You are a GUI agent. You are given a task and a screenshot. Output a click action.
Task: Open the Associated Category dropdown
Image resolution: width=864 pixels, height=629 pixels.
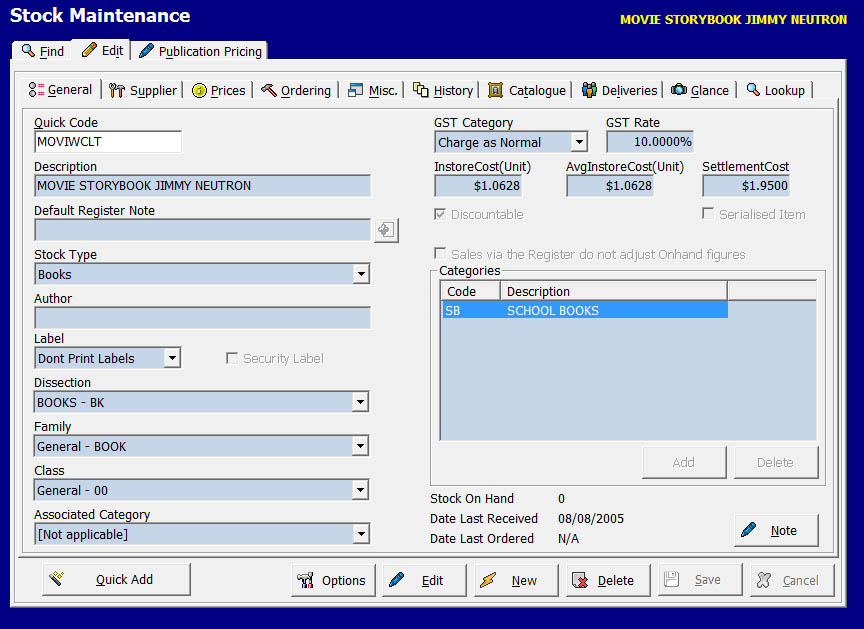361,534
